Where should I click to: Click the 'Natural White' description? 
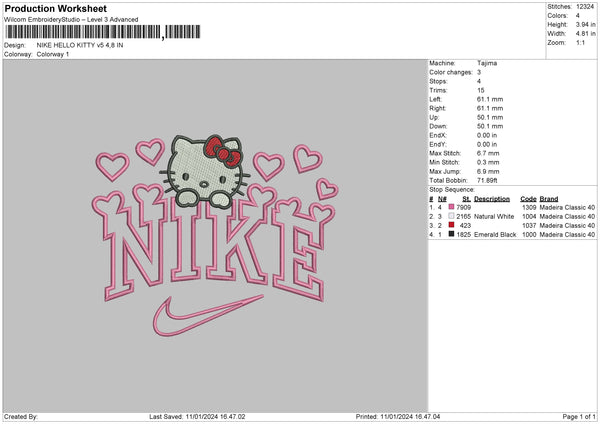point(494,217)
